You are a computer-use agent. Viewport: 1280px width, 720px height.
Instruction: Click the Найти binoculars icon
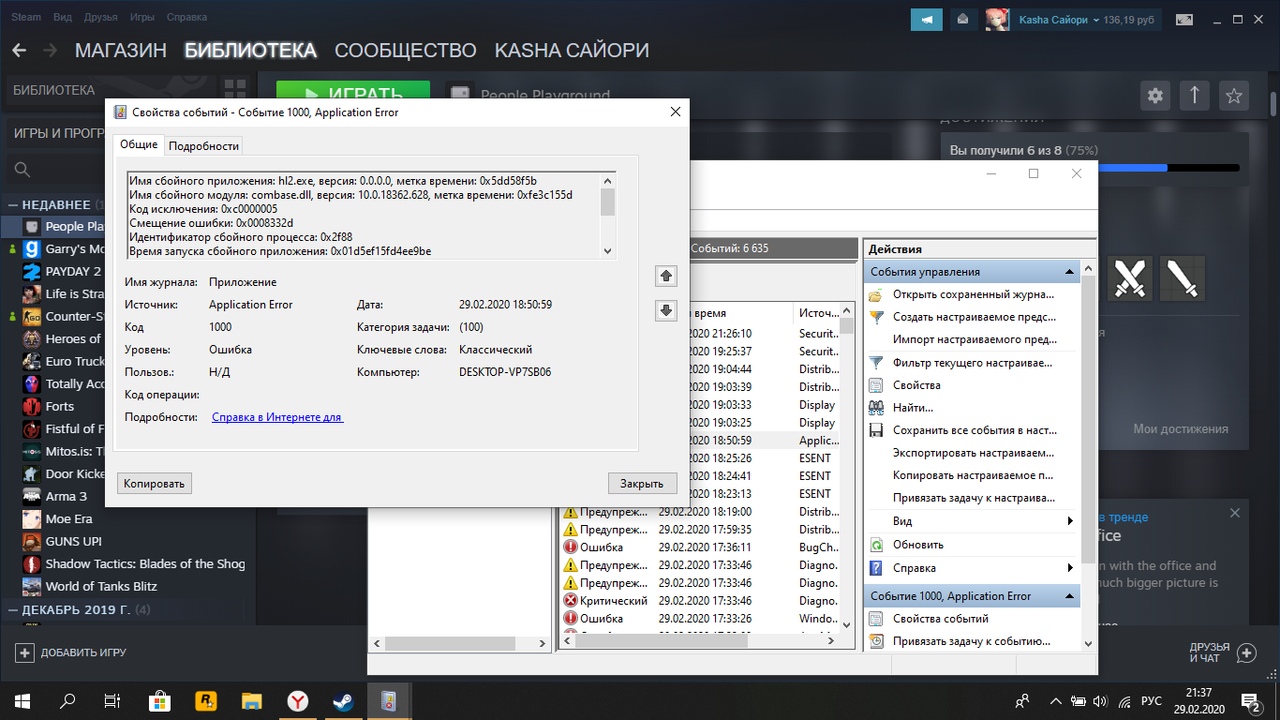tap(876, 407)
